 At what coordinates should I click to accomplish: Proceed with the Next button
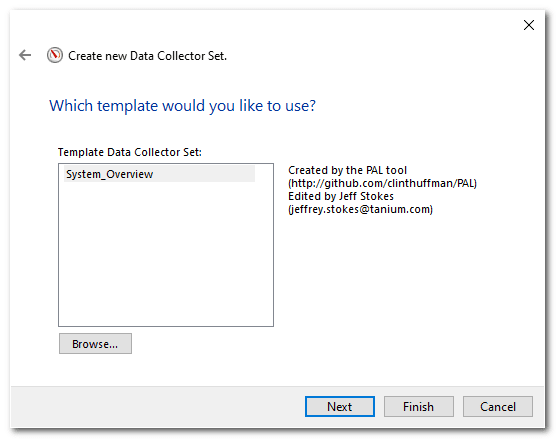pyautogui.click(x=340, y=406)
